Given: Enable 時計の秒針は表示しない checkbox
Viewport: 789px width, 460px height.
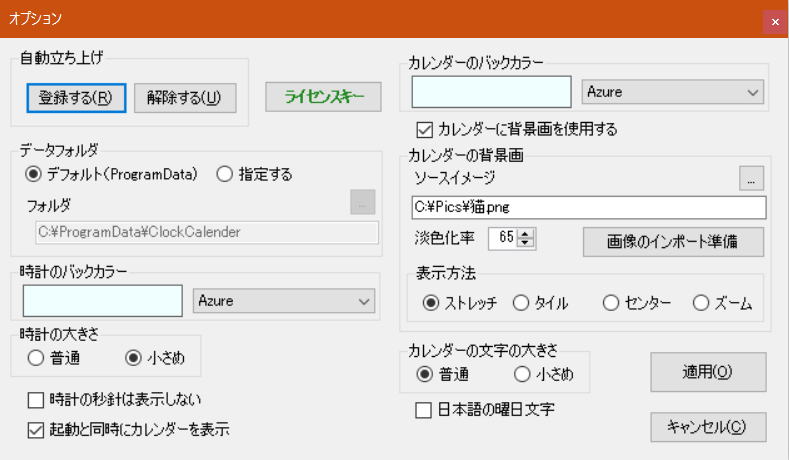Looking at the screenshot, I should tap(36, 400).
